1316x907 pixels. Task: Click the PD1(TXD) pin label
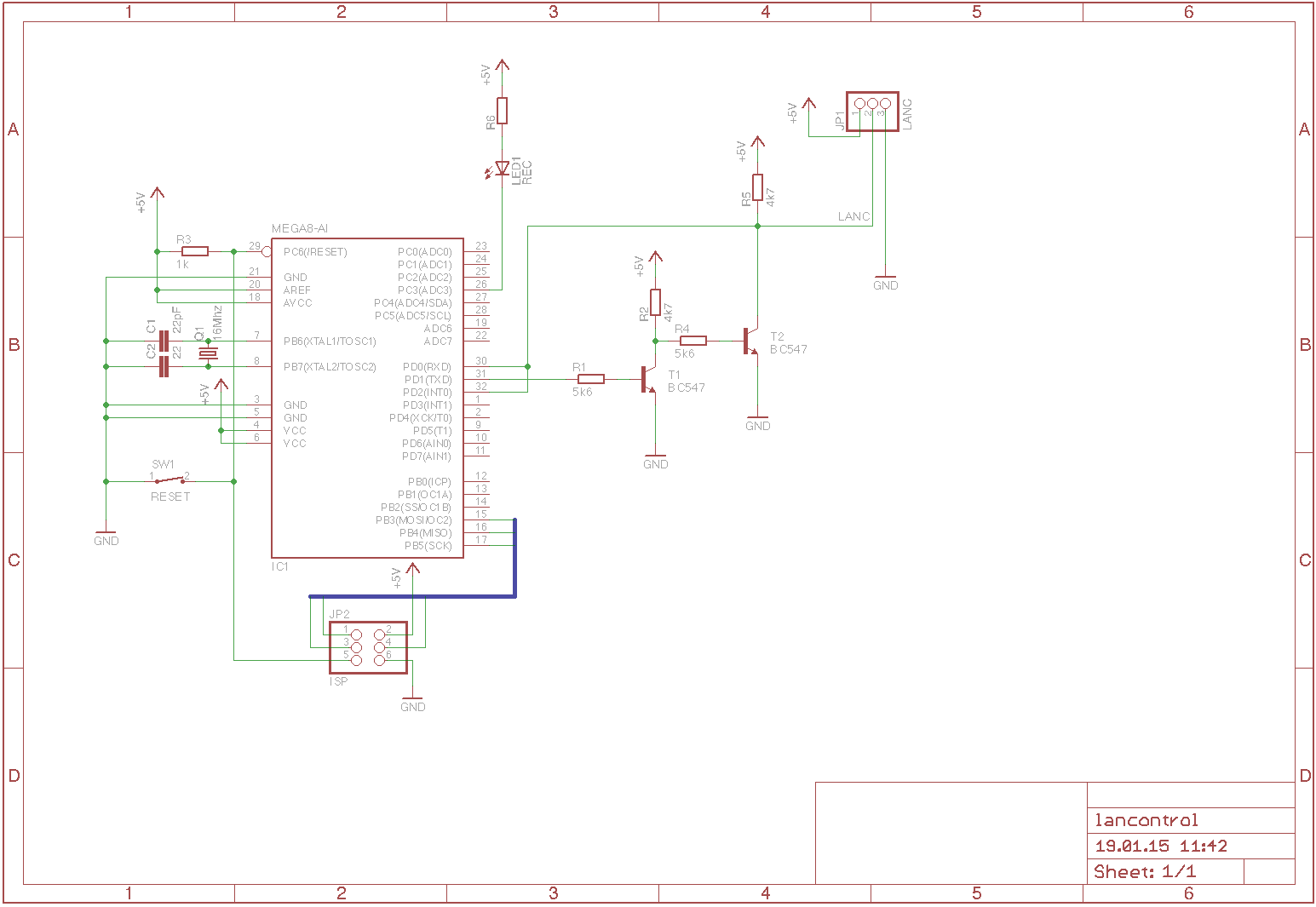[428, 380]
